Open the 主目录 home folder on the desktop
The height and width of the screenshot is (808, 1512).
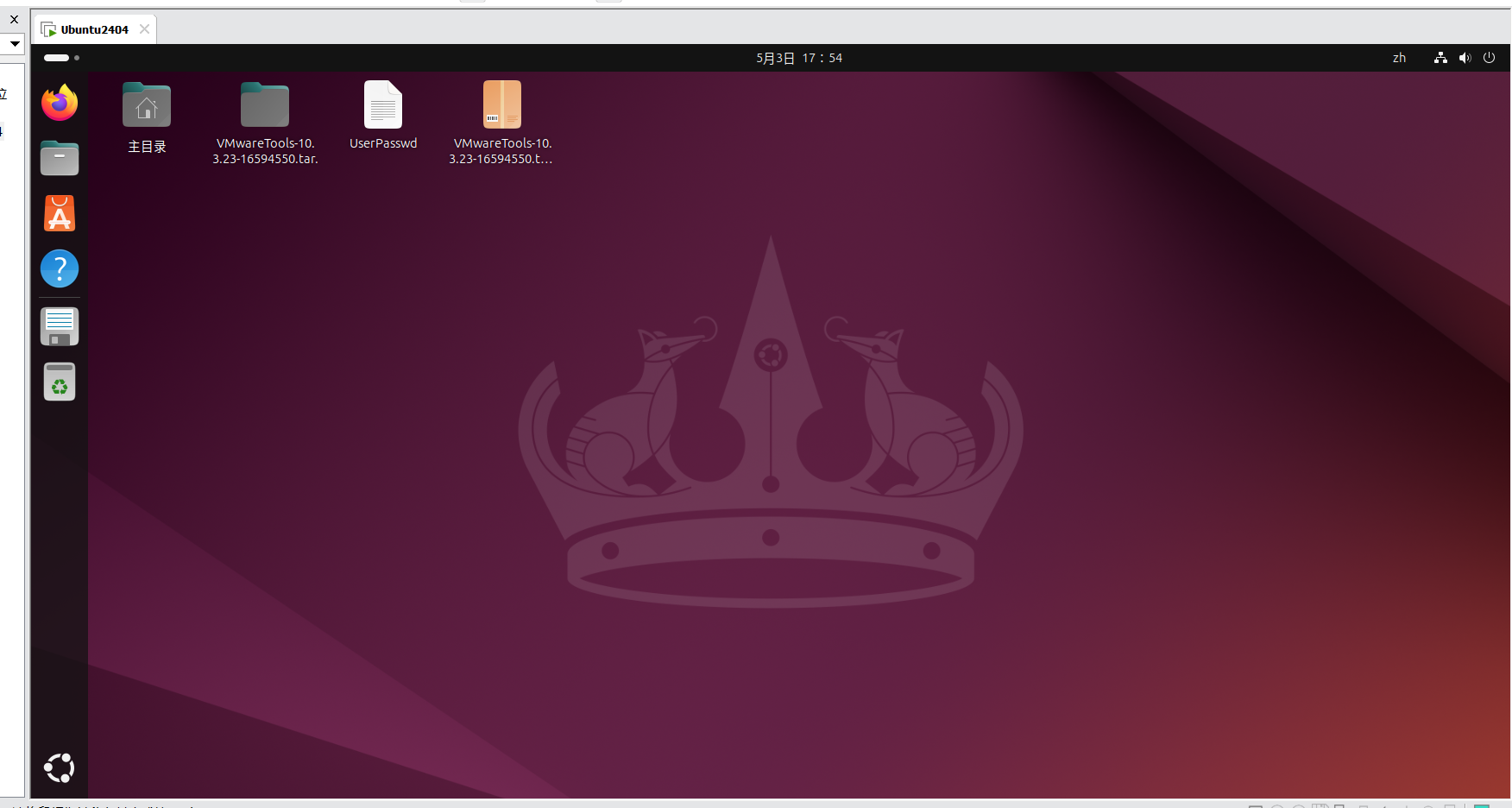click(x=146, y=105)
